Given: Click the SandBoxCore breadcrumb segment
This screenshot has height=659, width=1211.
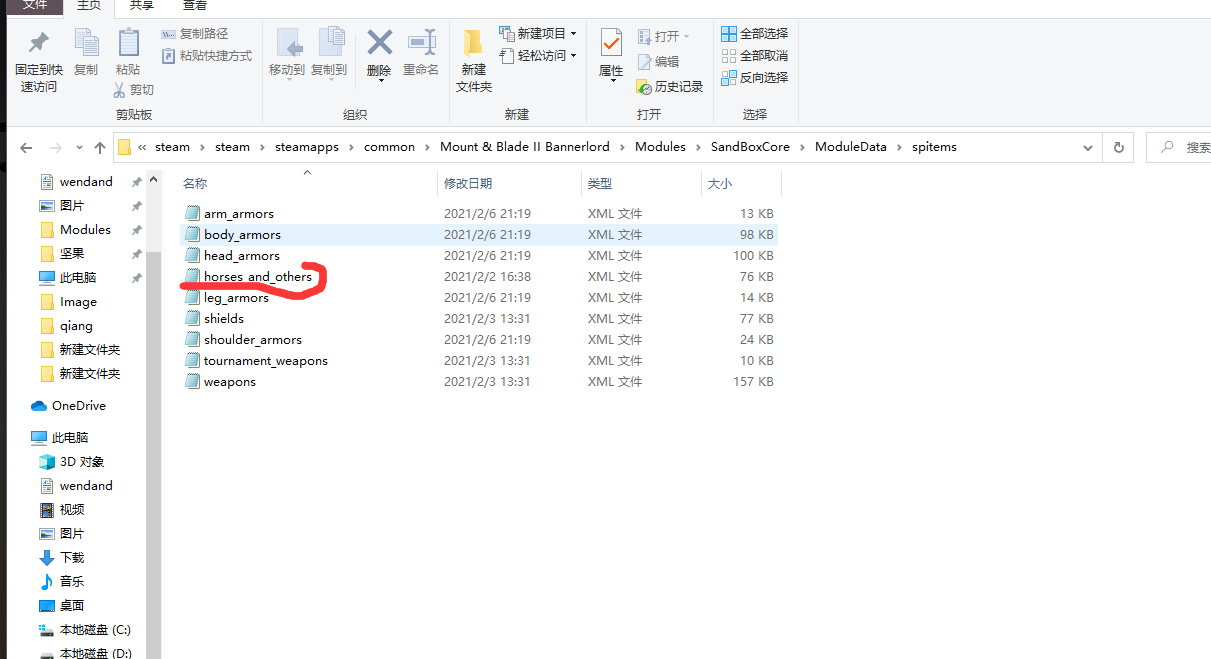Looking at the screenshot, I should click(750, 147).
